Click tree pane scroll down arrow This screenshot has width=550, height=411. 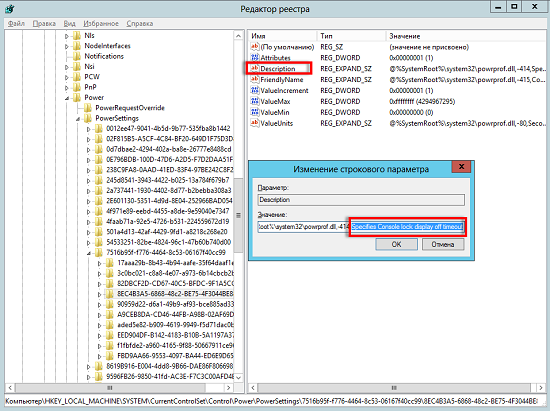(239, 377)
